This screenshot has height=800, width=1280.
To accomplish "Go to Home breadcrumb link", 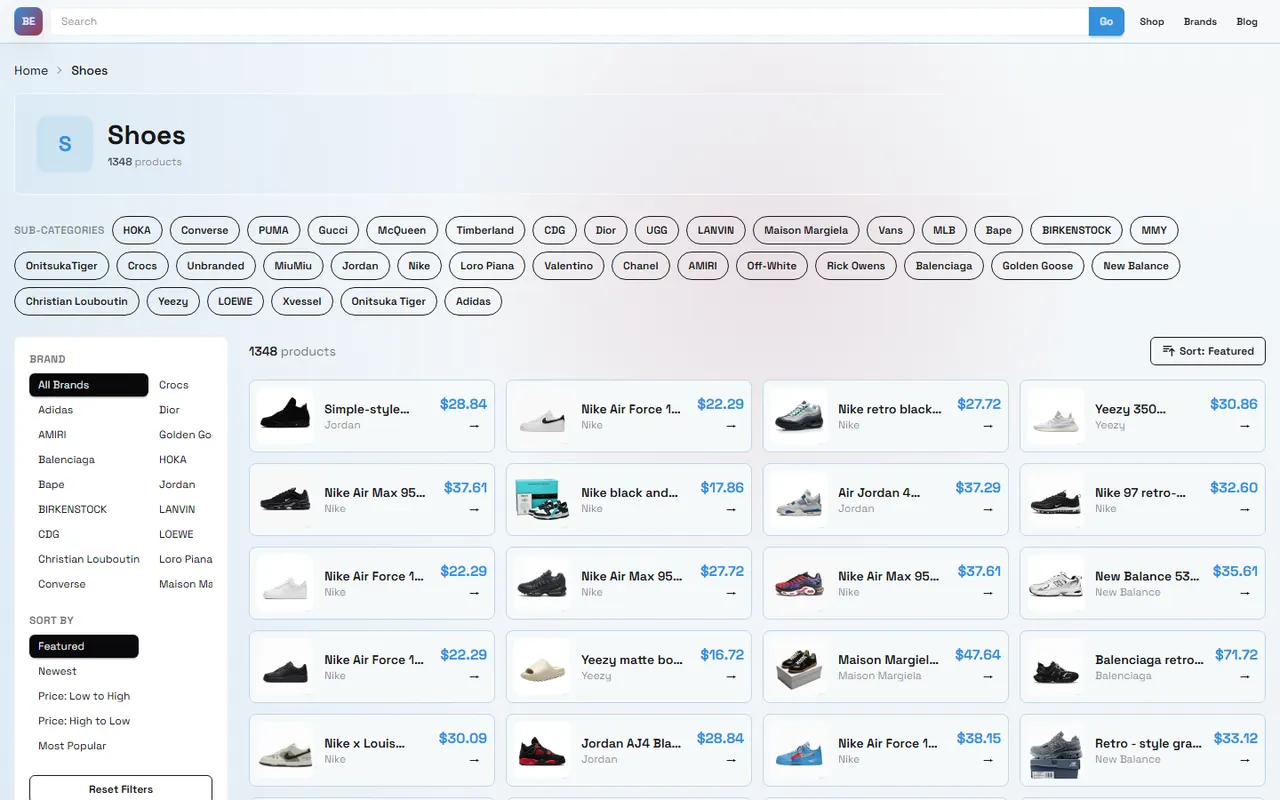I will [x=31, y=70].
